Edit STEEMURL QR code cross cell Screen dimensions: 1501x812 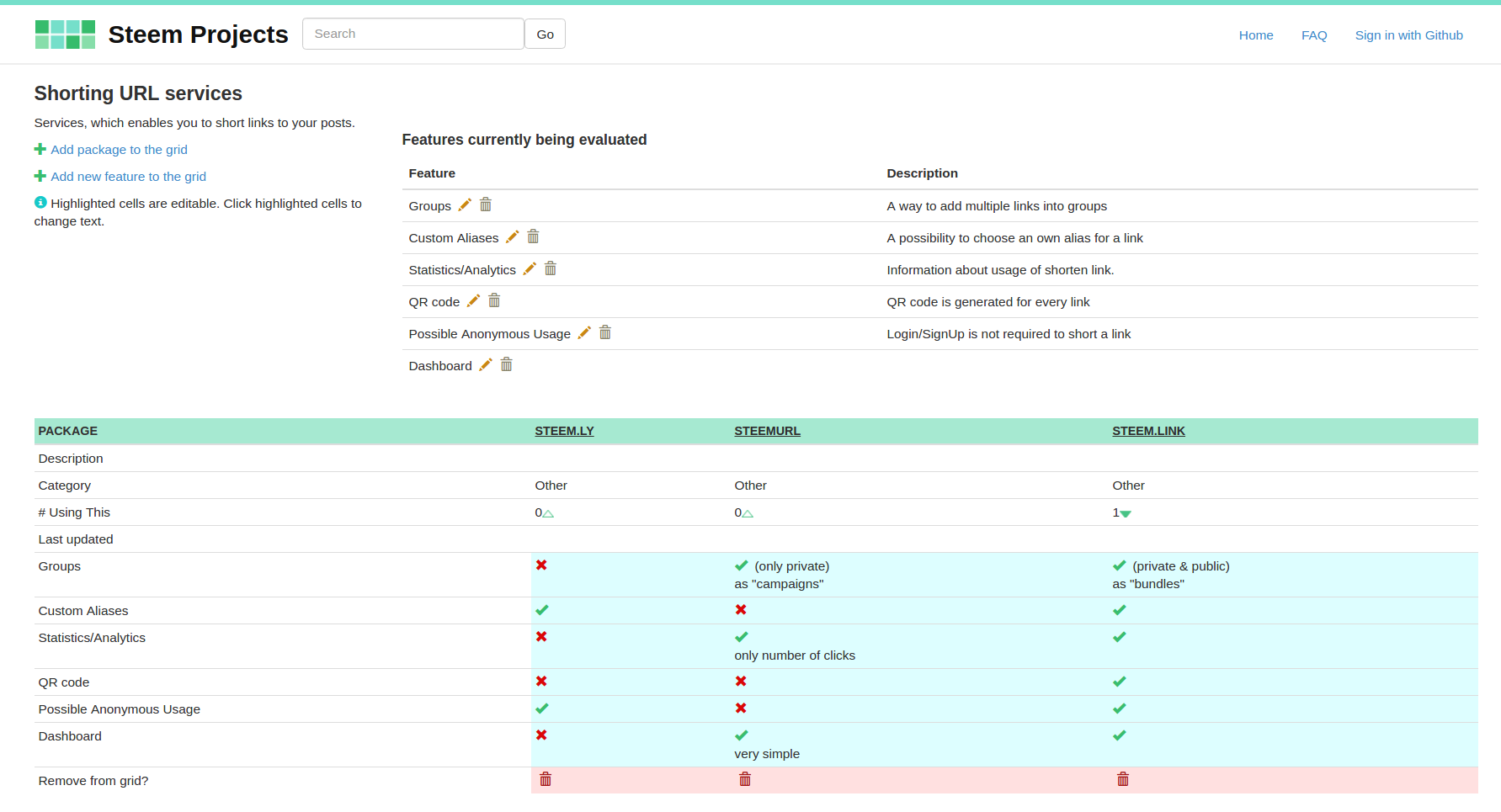[919, 682]
